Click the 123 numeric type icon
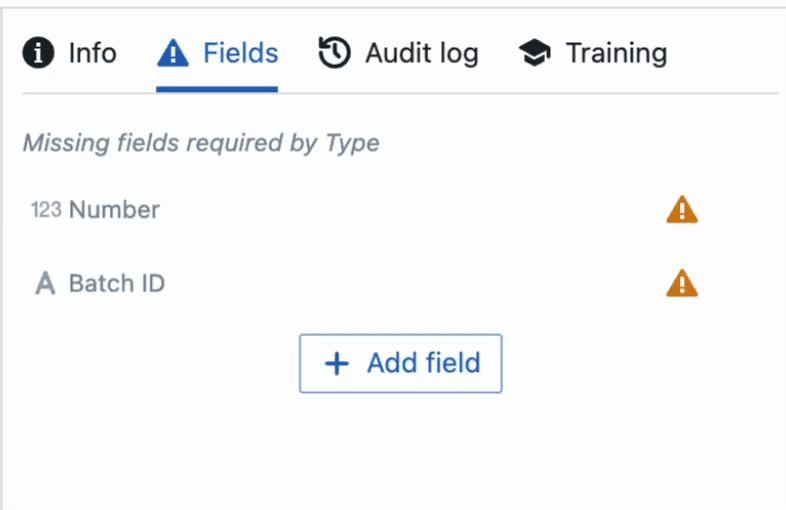 tap(46, 210)
